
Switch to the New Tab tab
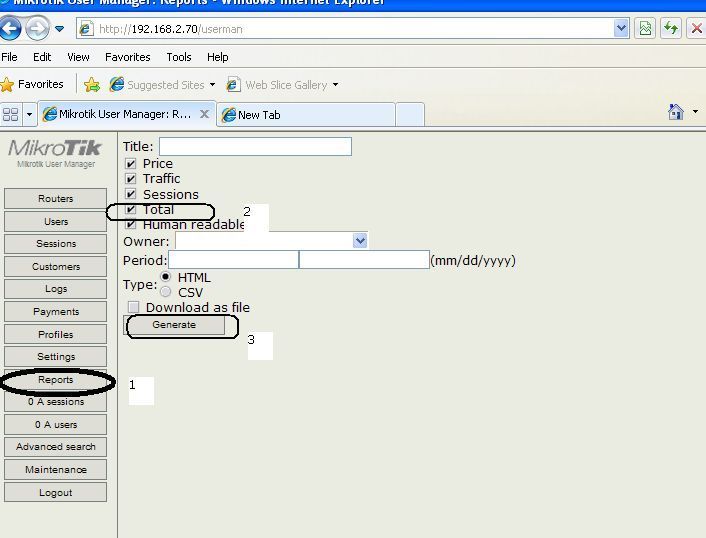[x=305, y=115]
